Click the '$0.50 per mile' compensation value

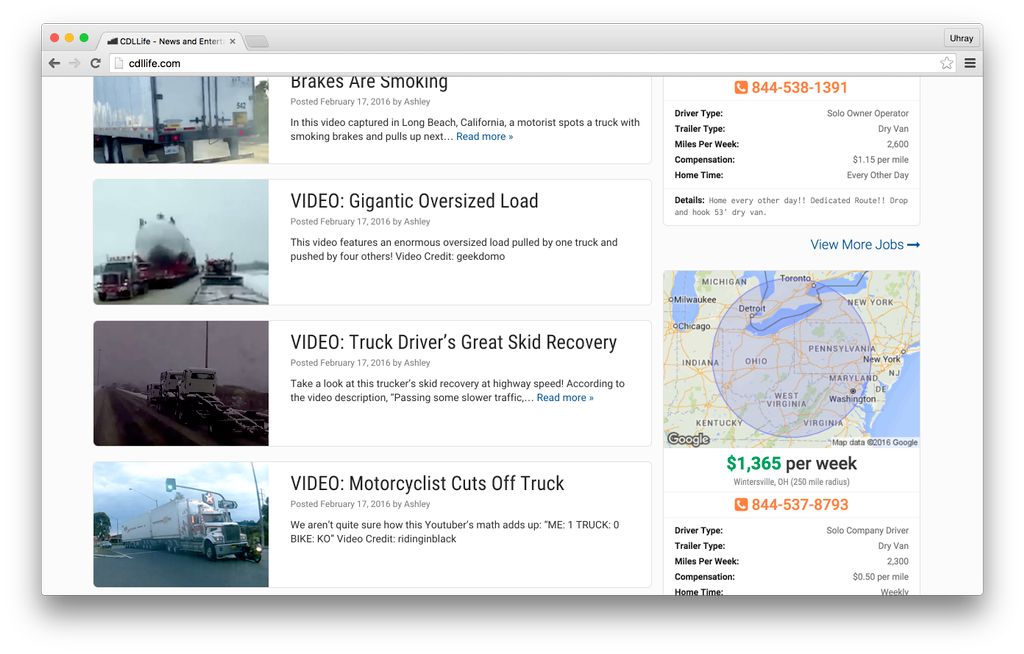[880, 577]
